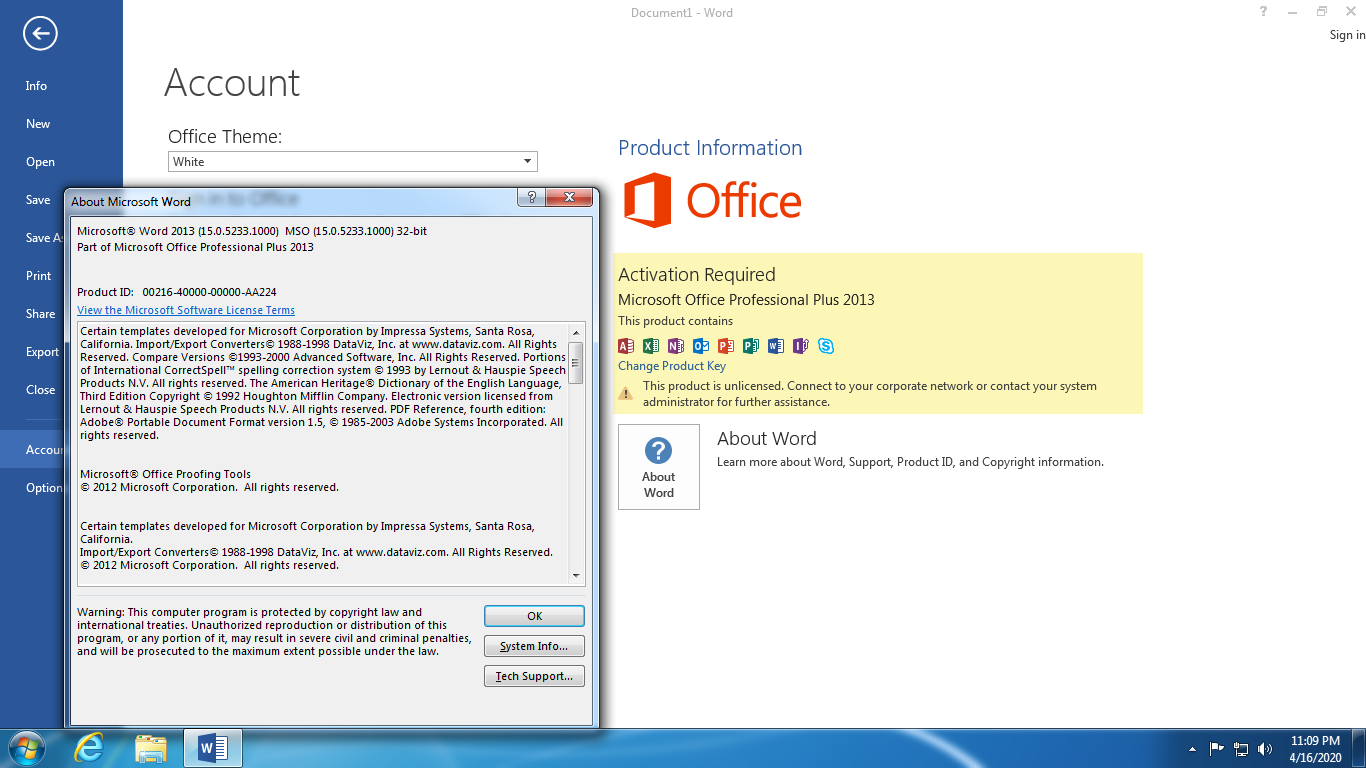Click OK in About Microsoft Word
1366x768 pixels.
(534, 616)
